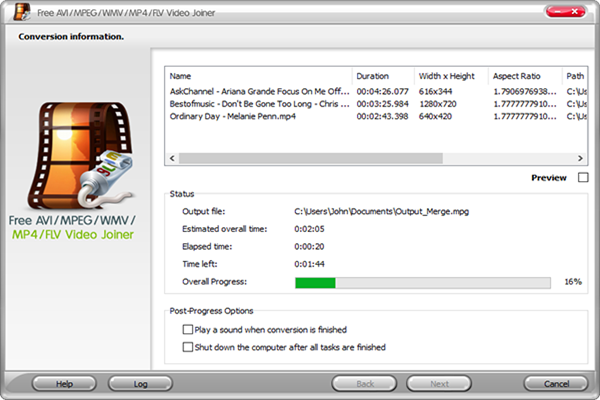Click the file list horizontal scrollbar thumb
Viewport: 600px width, 400px height.
click(x=350, y=158)
